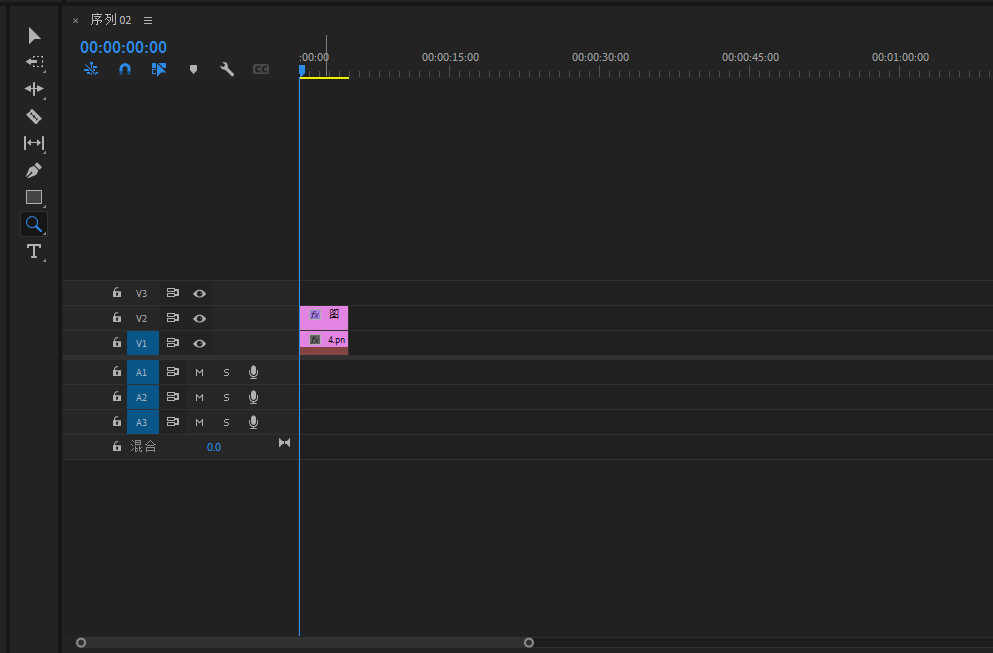Toggle Snap in the timeline

(x=125, y=70)
